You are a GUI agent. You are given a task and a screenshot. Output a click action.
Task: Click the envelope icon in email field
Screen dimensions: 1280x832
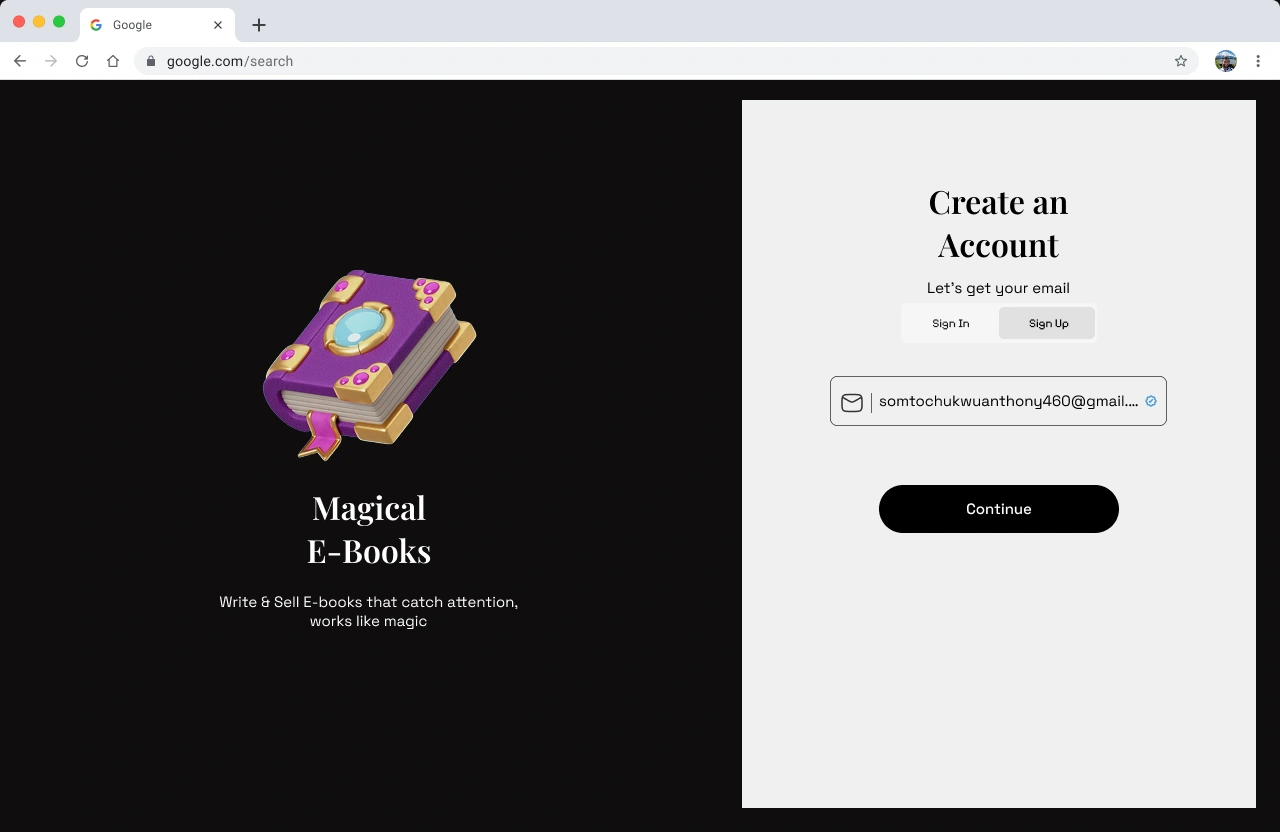click(852, 402)
